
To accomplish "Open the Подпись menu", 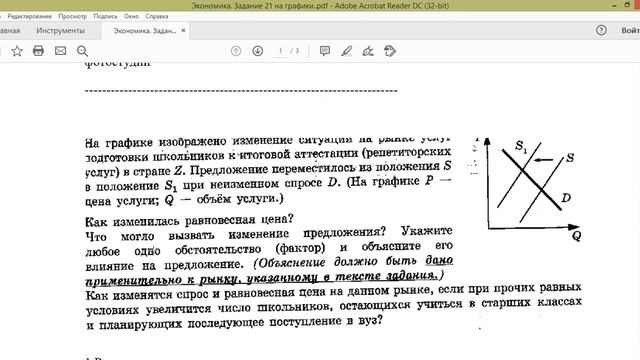I will click(105, 16).
